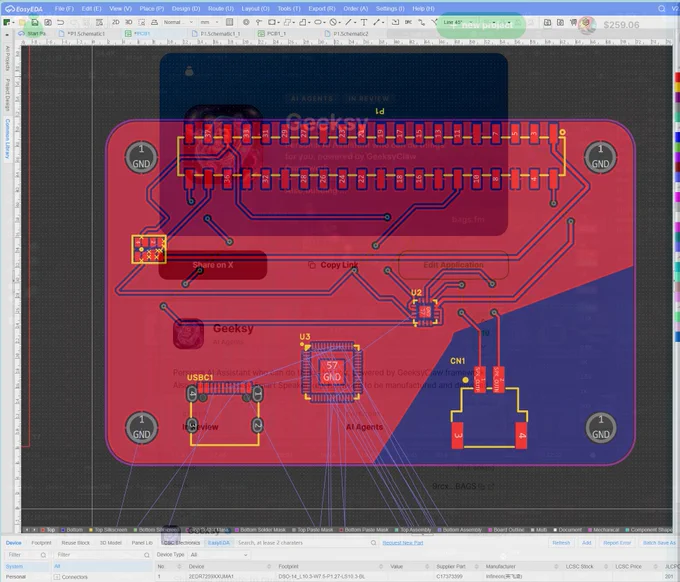This screenshot has width=680, height=582.
Task: Click Copy Link
Action: coord(333,265)
